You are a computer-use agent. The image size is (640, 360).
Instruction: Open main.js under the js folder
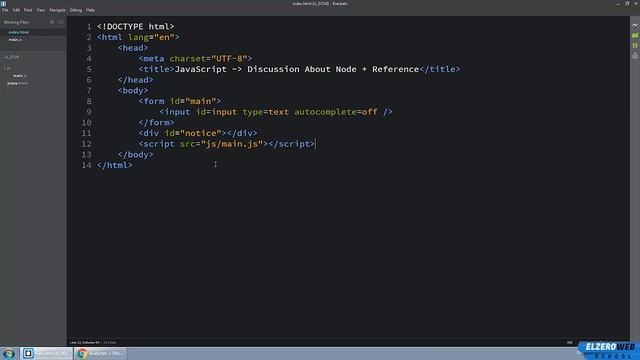click(20, 76)
